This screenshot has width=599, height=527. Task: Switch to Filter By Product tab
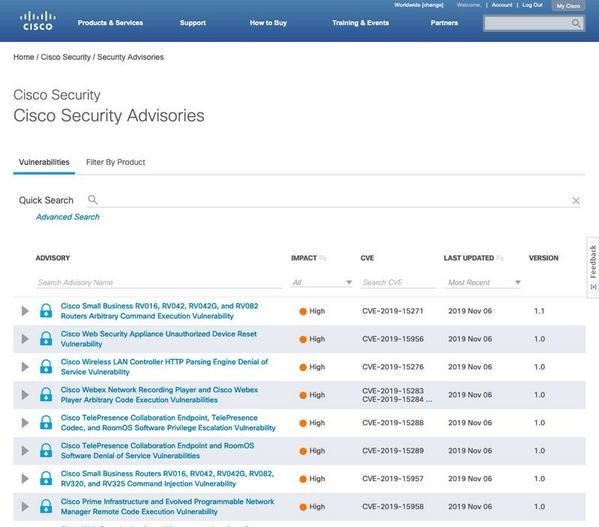(x=115, y=162)
